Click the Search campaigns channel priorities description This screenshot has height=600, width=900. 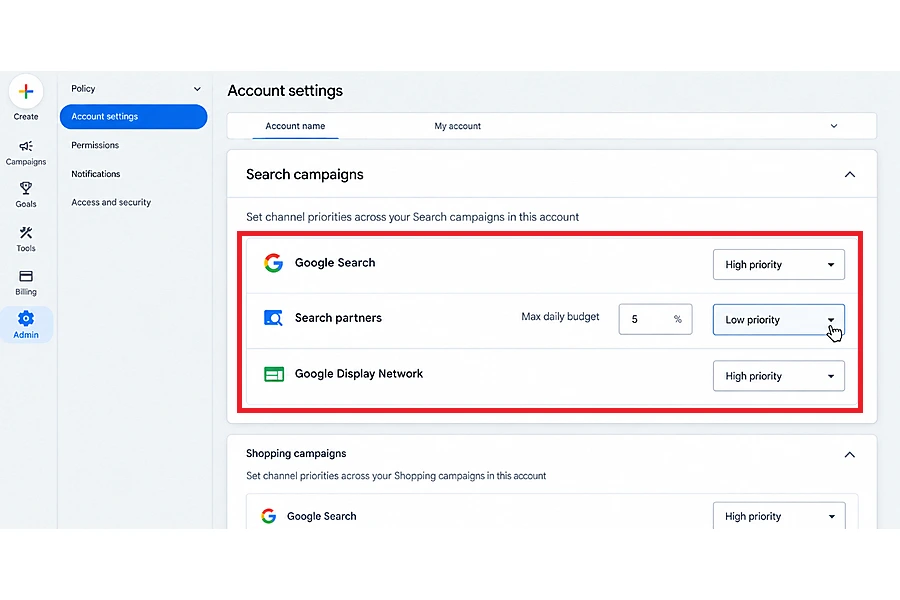[x=413, y=217]
